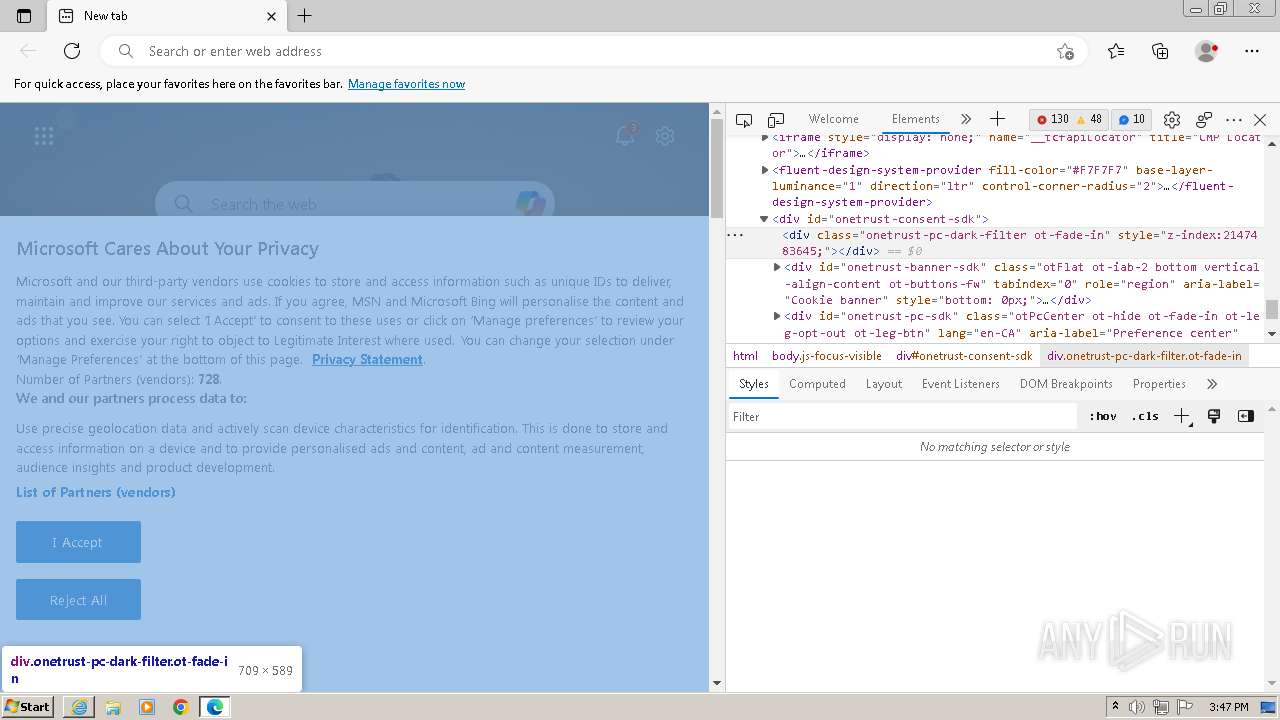The height and width of the screenshot is (720, 1280).
Task: Switch to the Computed tab
Action: click(x=817, y=384)
